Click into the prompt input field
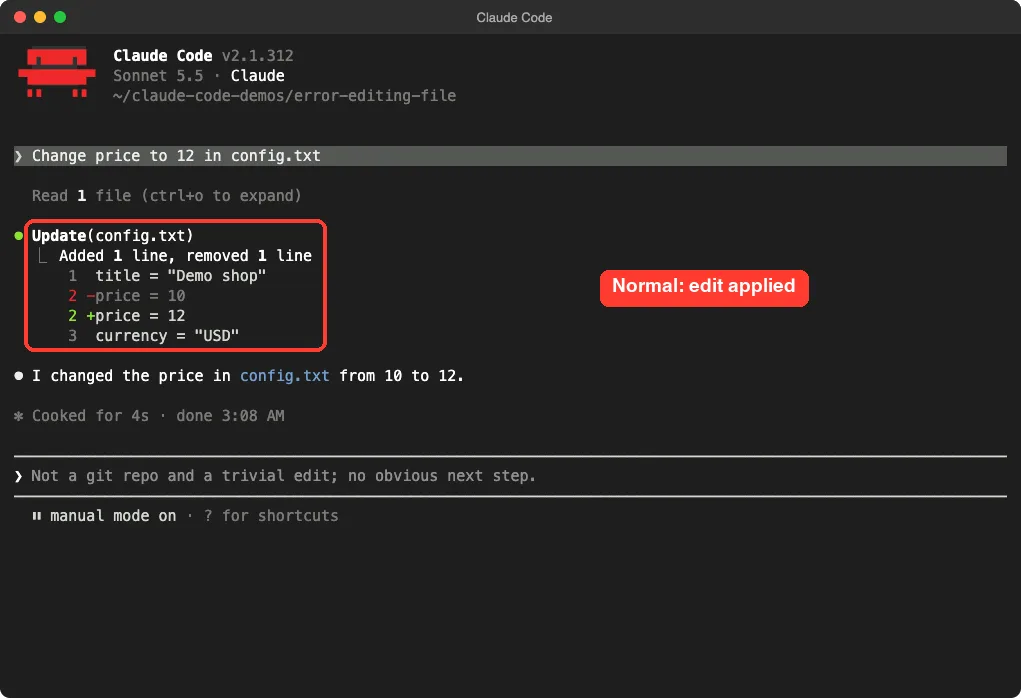Screen dimensions: 1021x698 (x=510, y=477)
